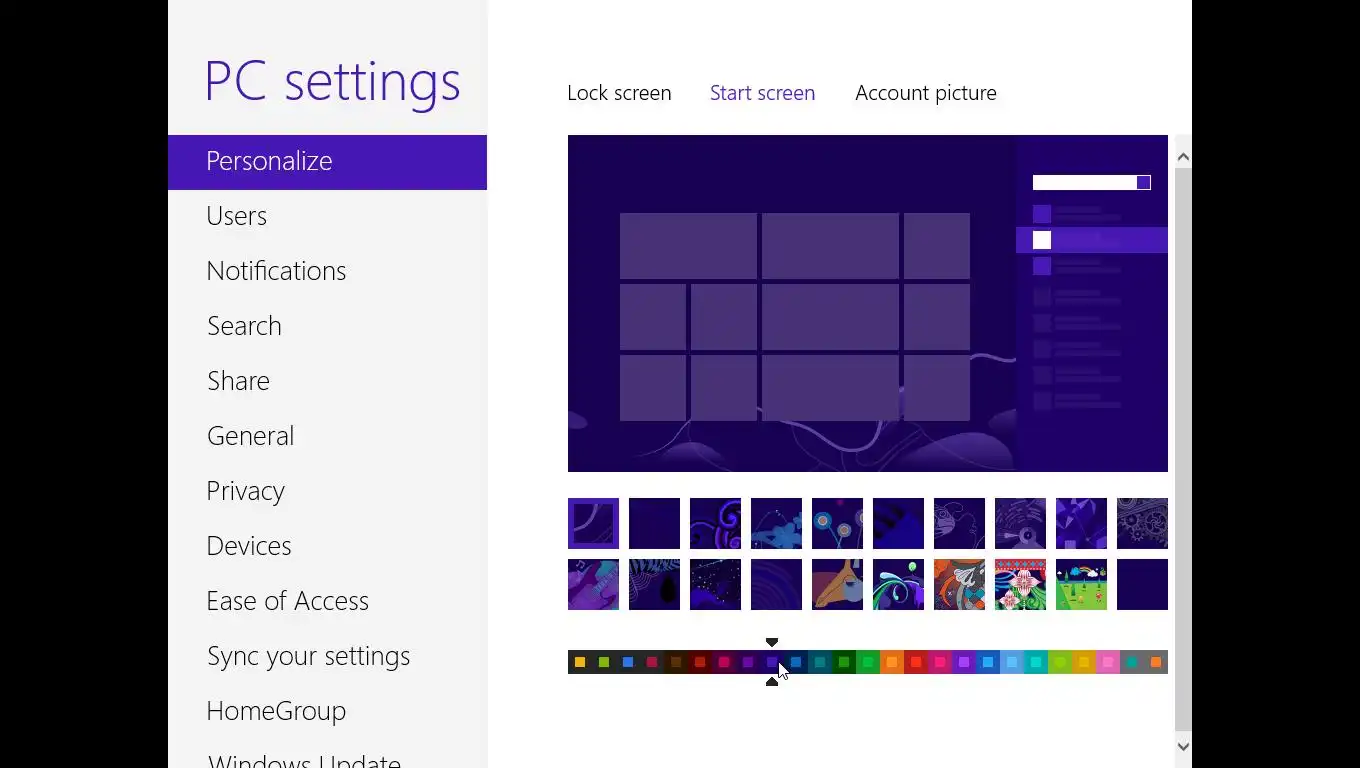Open the Account picture tab

click(925, 93)
